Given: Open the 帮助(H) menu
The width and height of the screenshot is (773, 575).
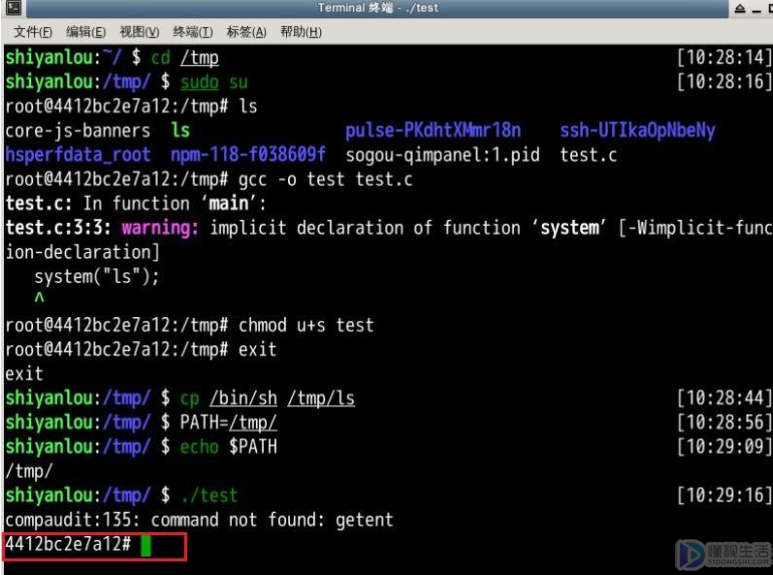Looking at the screenshot, I should click(x=301, y=32).
